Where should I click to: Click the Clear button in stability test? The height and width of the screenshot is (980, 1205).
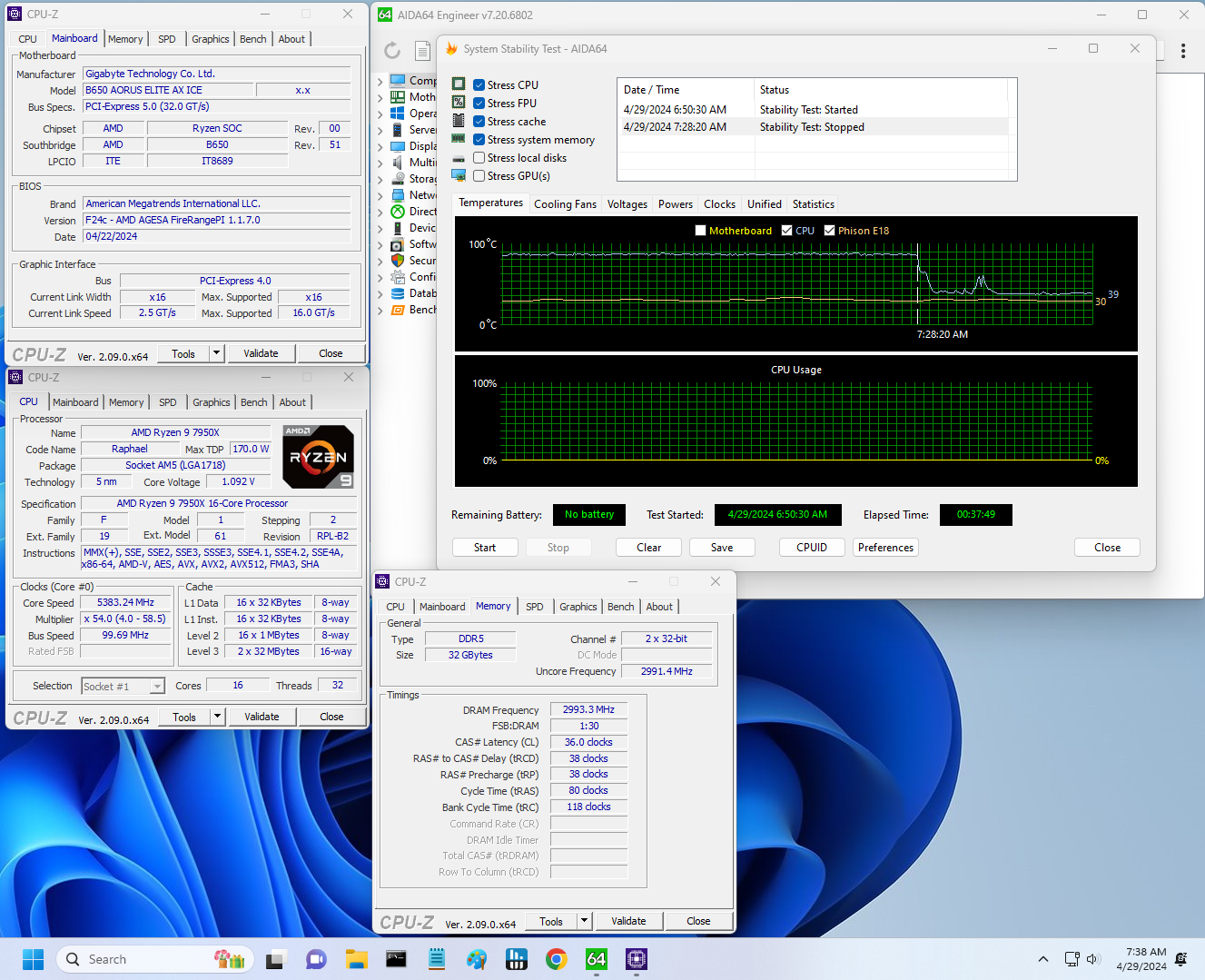[x=648, y=548]
